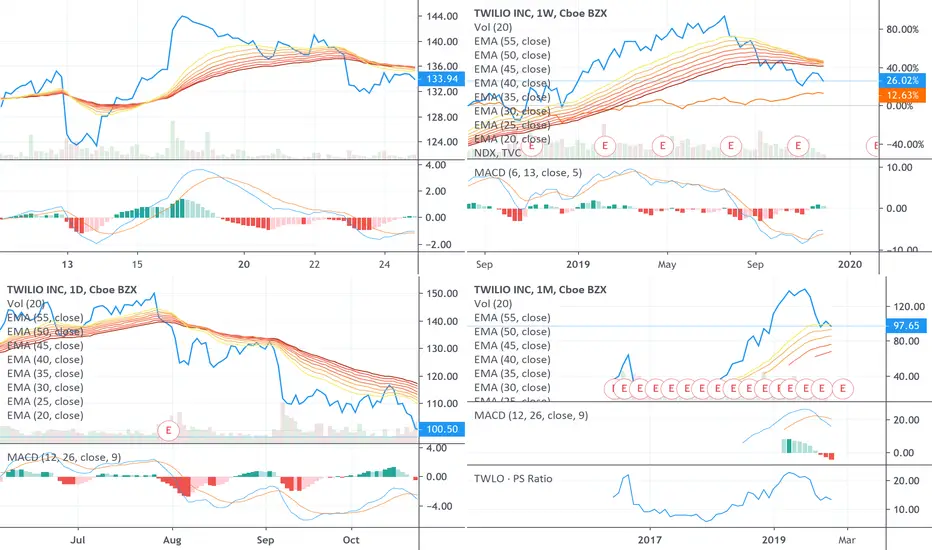
Task: Select 'EMA (35, close)' in the 1D chart legend
Action: point(45,373)
